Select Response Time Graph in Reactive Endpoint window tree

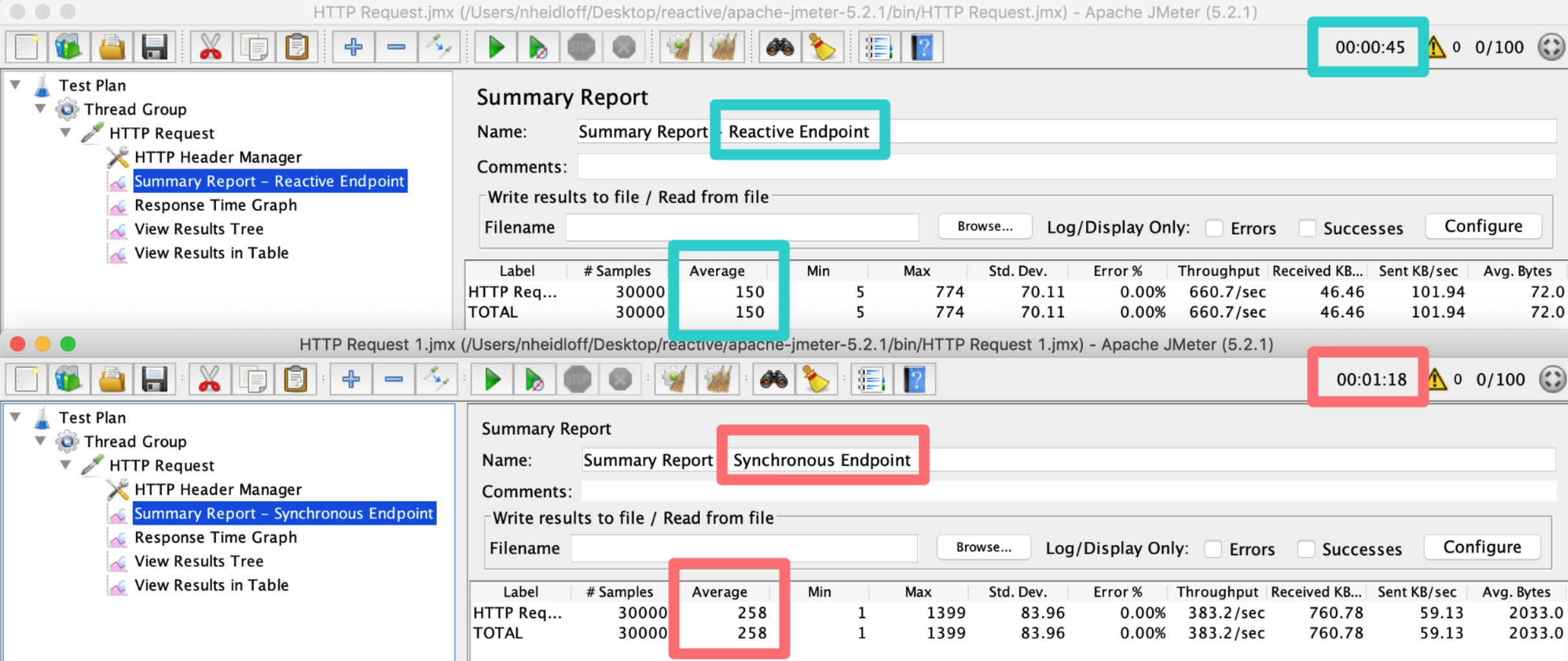[x=215, y=205]
